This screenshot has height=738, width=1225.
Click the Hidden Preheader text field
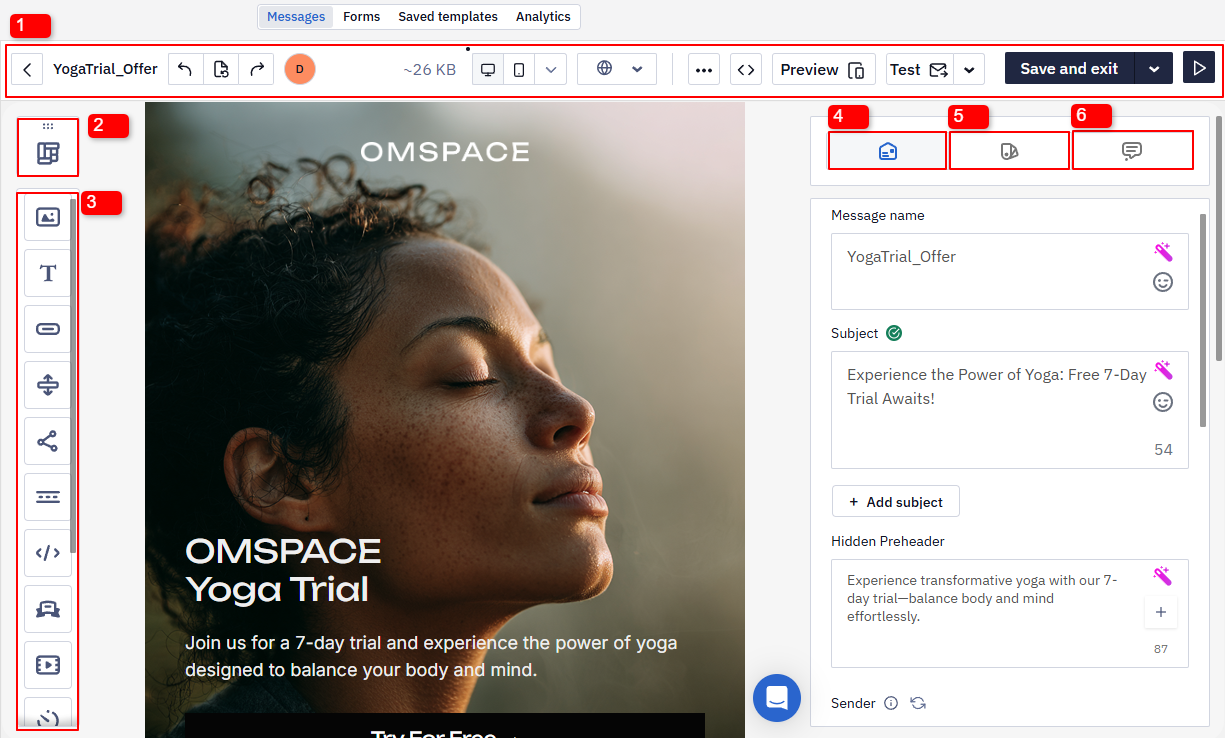(1010, 614)
